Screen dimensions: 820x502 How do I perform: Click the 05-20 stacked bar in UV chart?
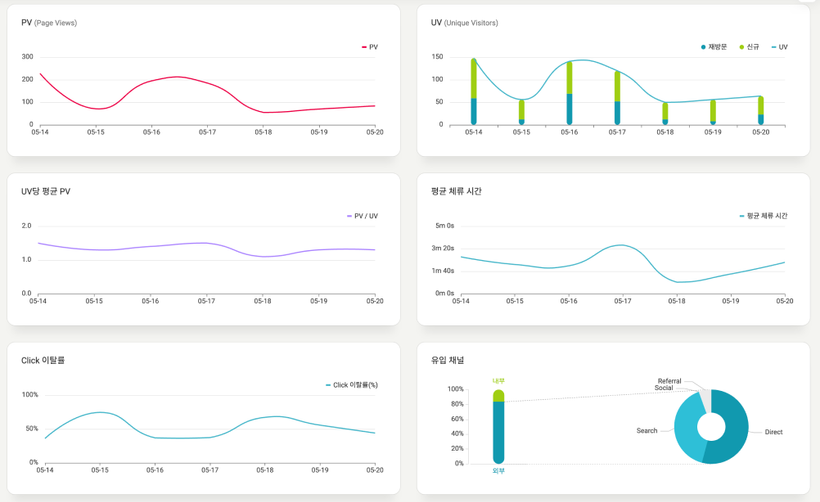click(761, 110)
